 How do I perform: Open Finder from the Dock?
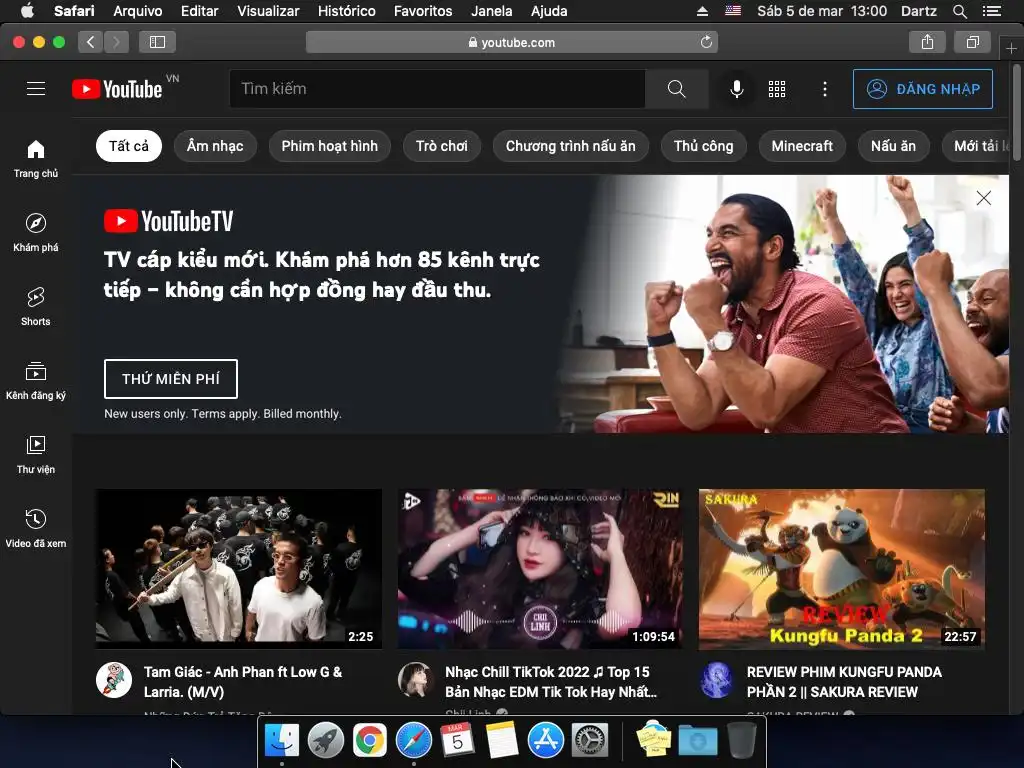(x=282, y=740)
